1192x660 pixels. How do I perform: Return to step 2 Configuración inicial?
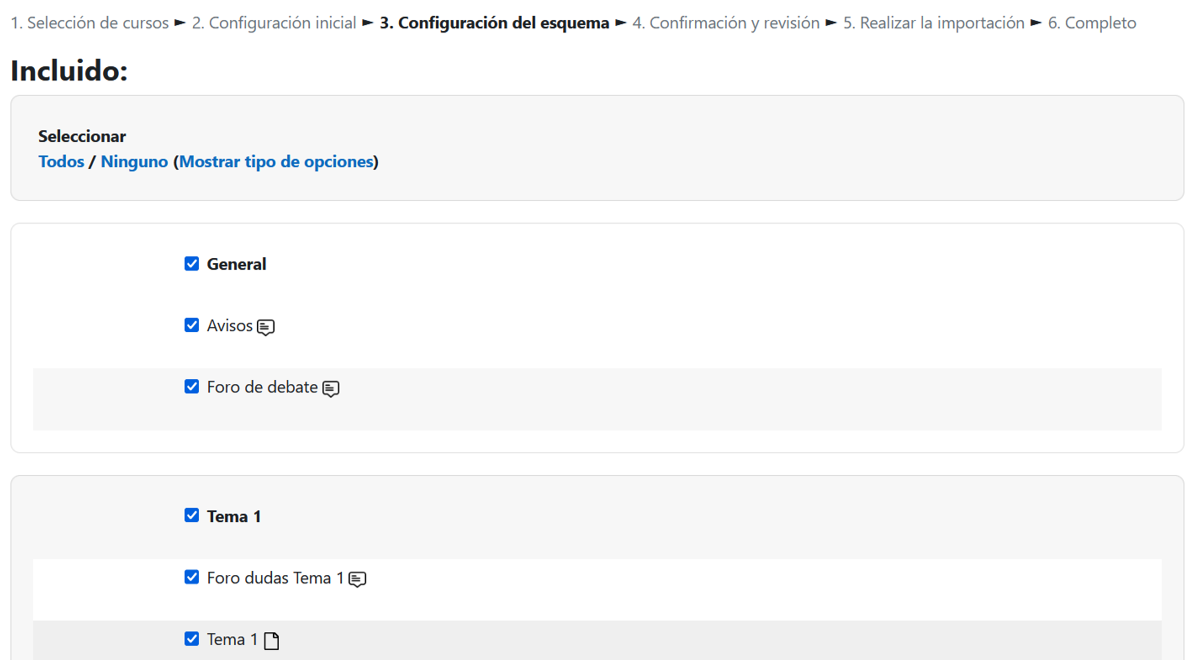(x=274, y=23)
